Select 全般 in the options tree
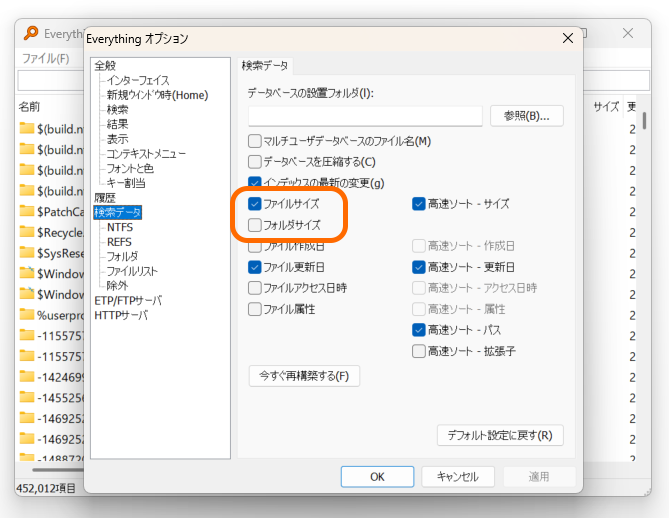 point(105,65)
